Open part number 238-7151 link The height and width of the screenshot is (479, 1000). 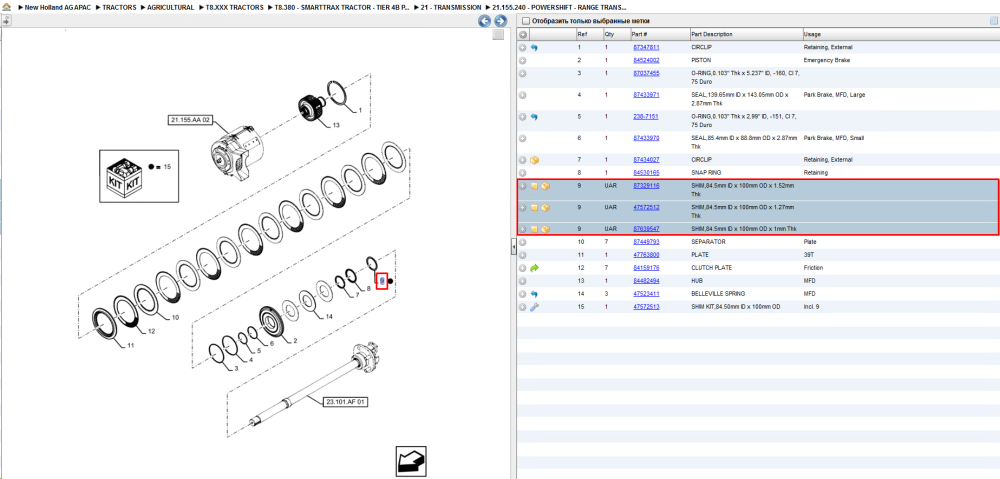tap(645, 117)
